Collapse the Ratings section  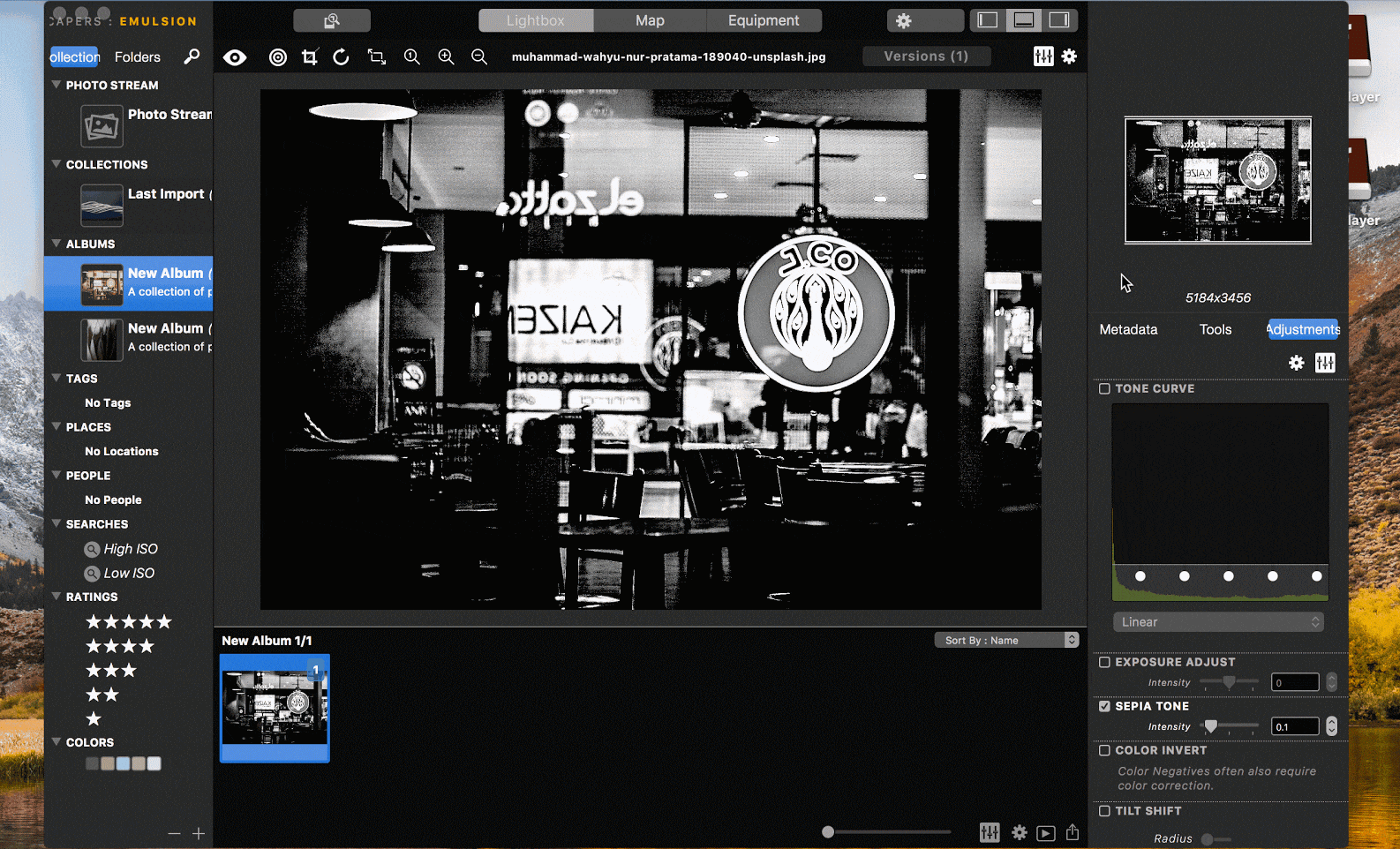click(x=56, y=597)
